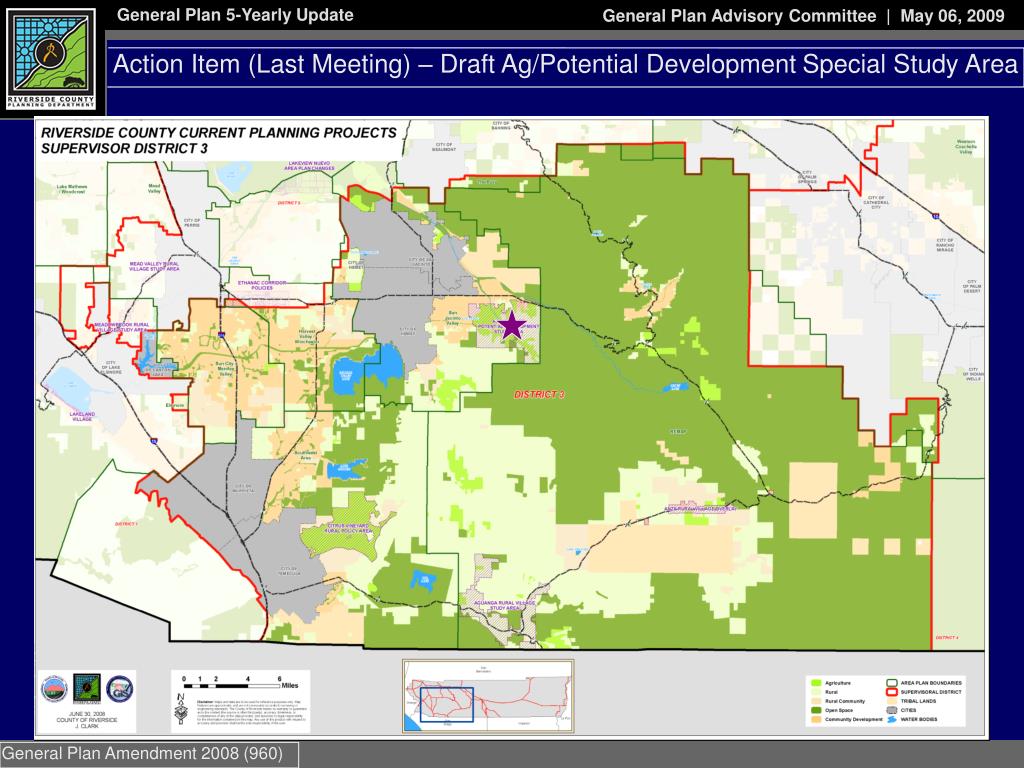
Task: Click the 'Aguanga Rural Village Study Area' label
Action: click(504, 605)
